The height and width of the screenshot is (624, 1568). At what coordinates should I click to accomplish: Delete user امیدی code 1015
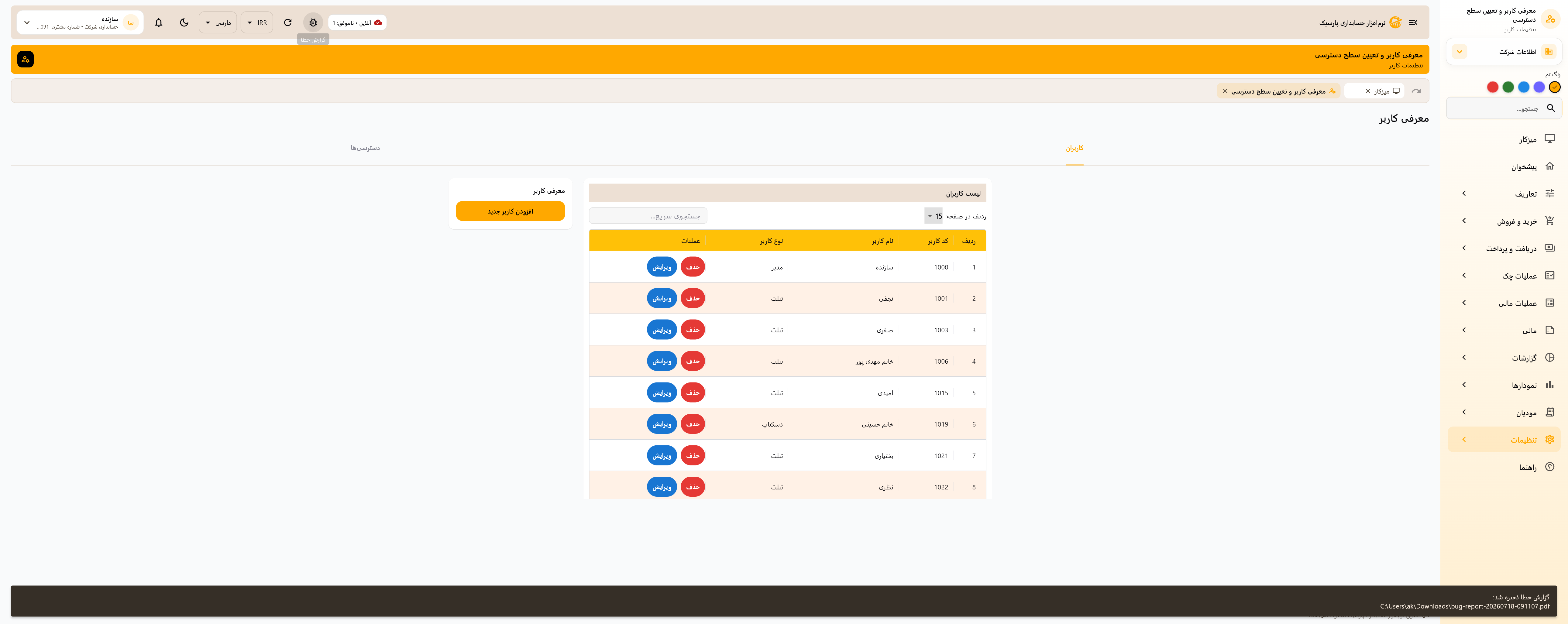[x=693, y=393]
